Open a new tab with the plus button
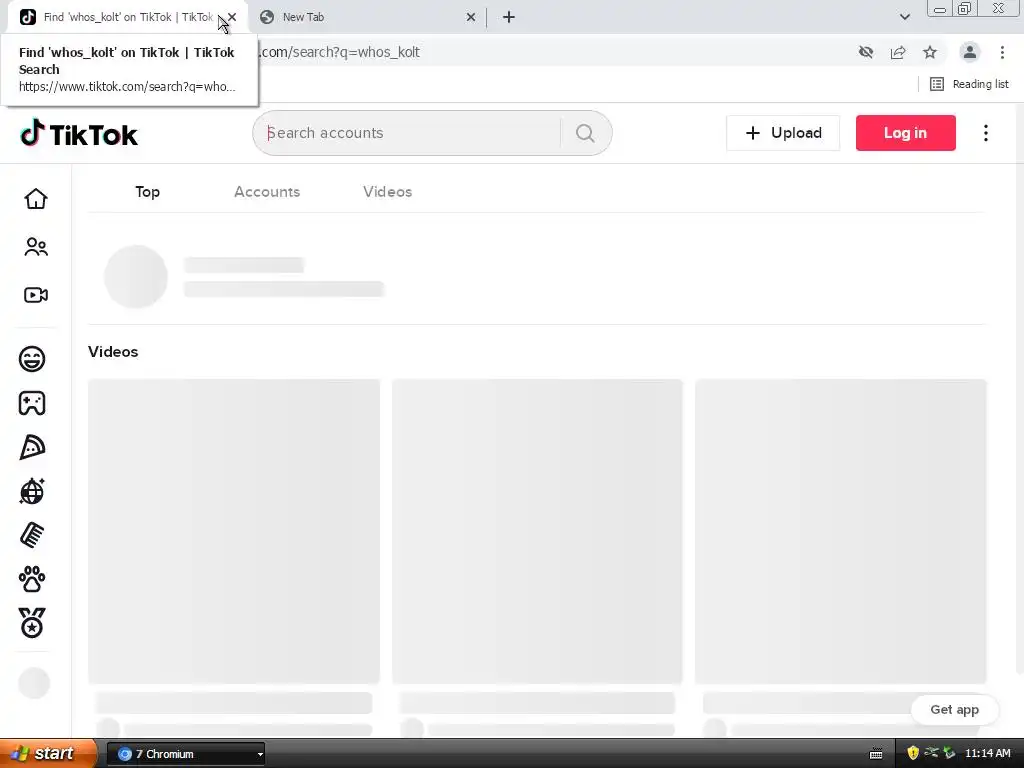The width and height of the screenshot is (1024, 768). [x=509, y=18]
